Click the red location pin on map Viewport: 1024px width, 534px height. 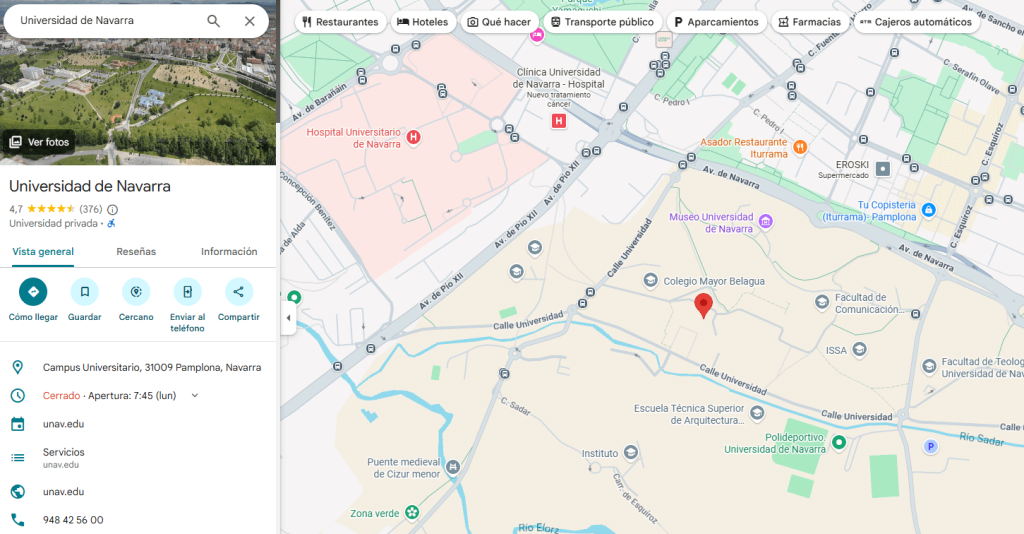[703, 305]
